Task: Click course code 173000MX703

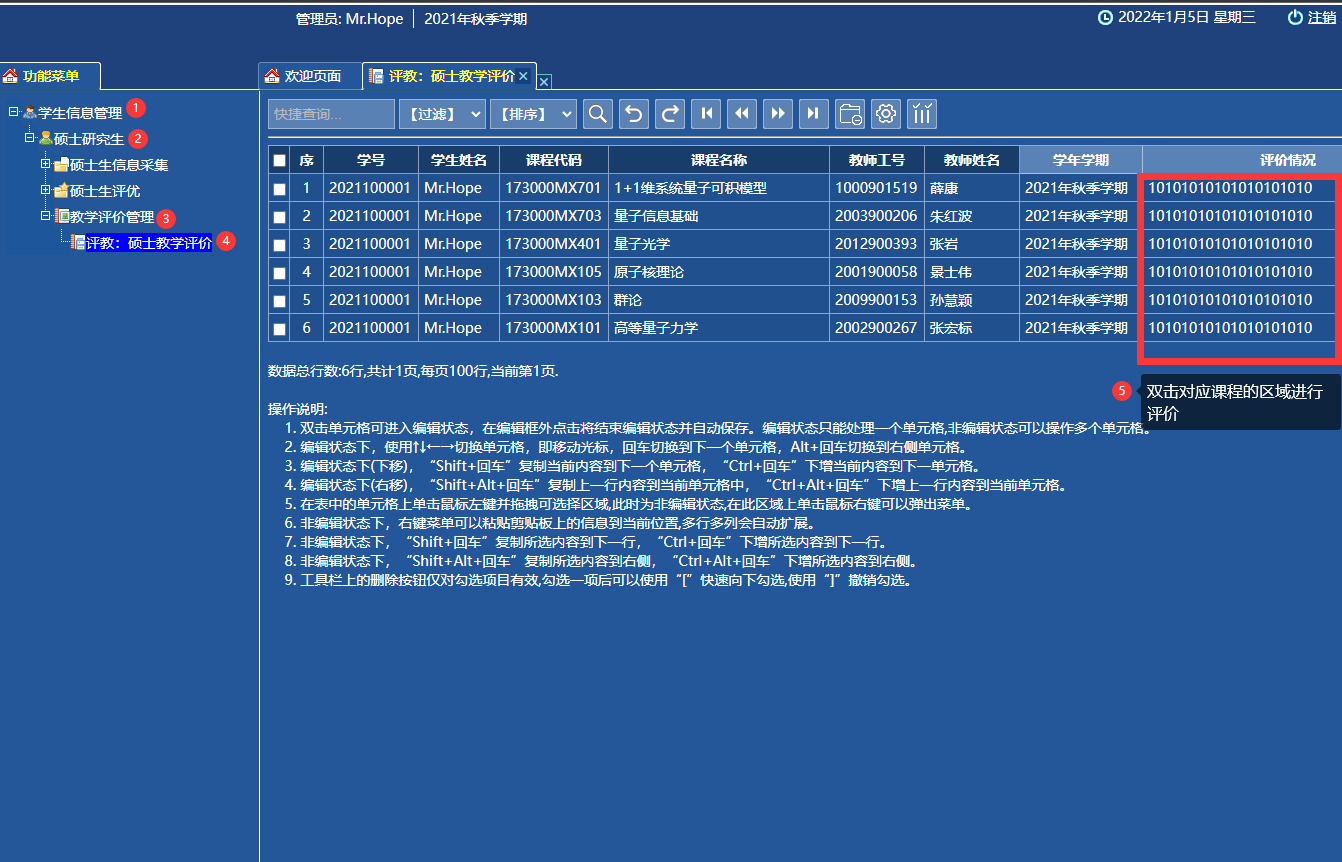Action: (553, 216)
